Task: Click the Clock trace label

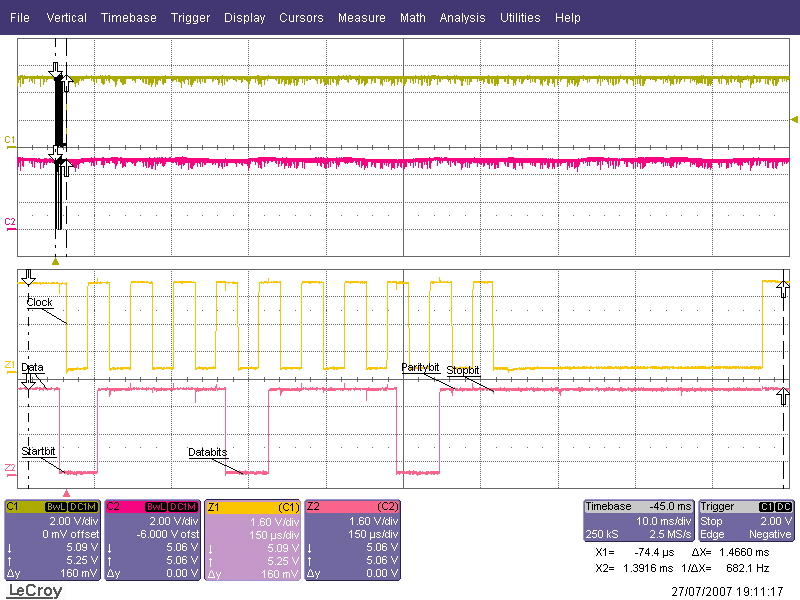Action: pyautogui.click(x=39, y=302)
